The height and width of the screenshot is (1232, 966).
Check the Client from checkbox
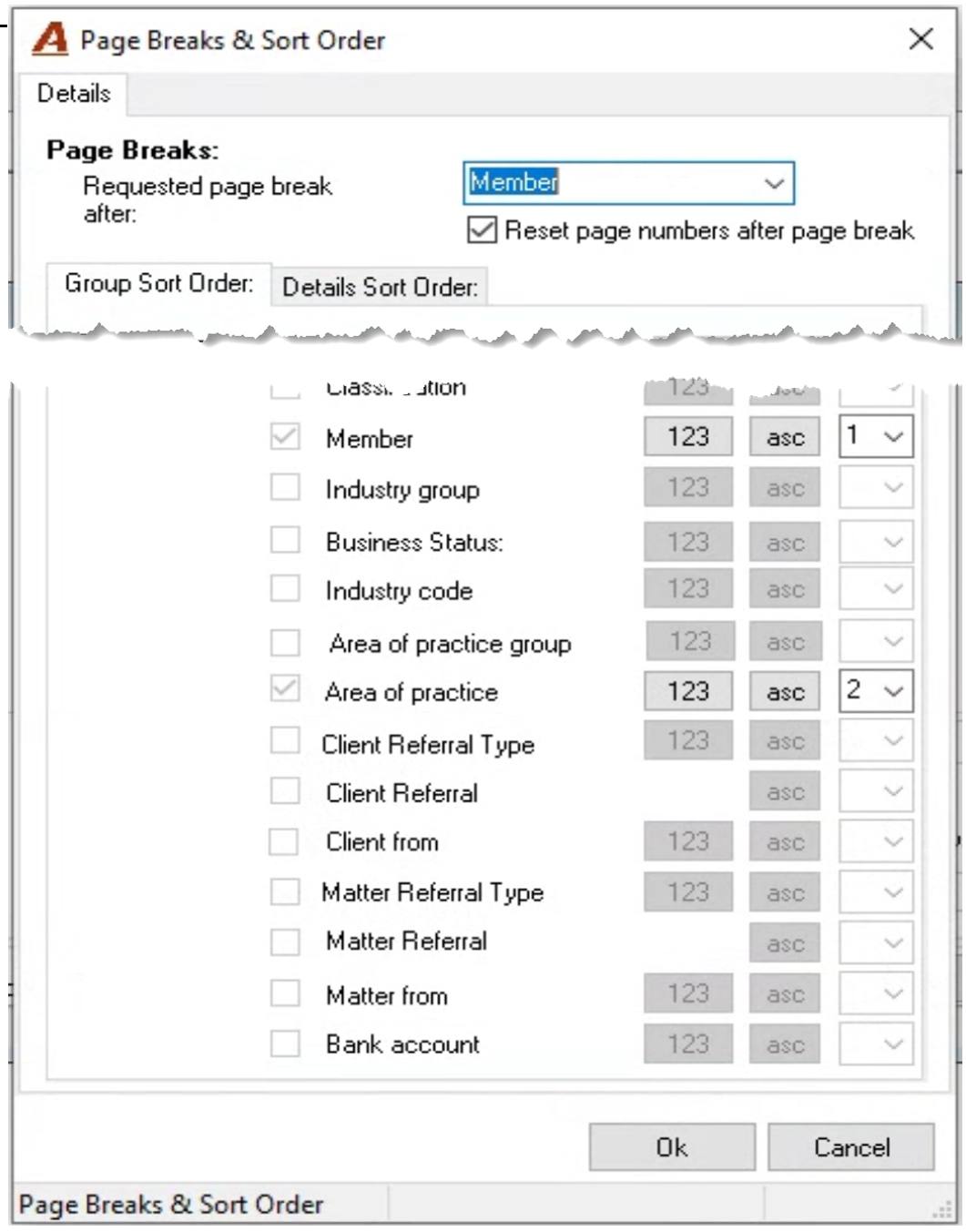pyautogui.click(x=284, y=841)
